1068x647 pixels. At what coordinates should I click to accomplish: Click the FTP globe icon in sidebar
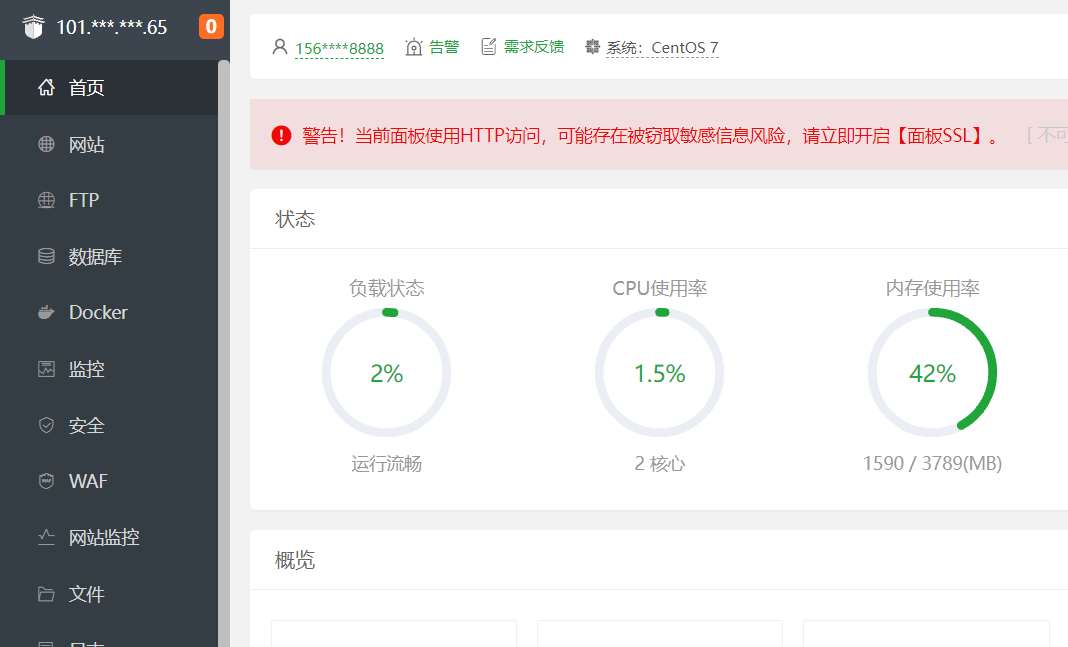(46, 200)
